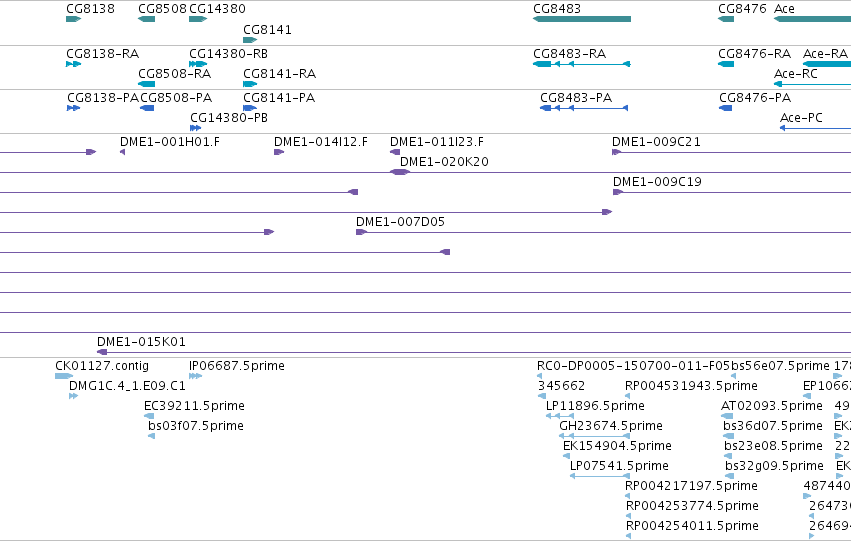Select the Ace-RA transcript label

(x=825, y=54)
